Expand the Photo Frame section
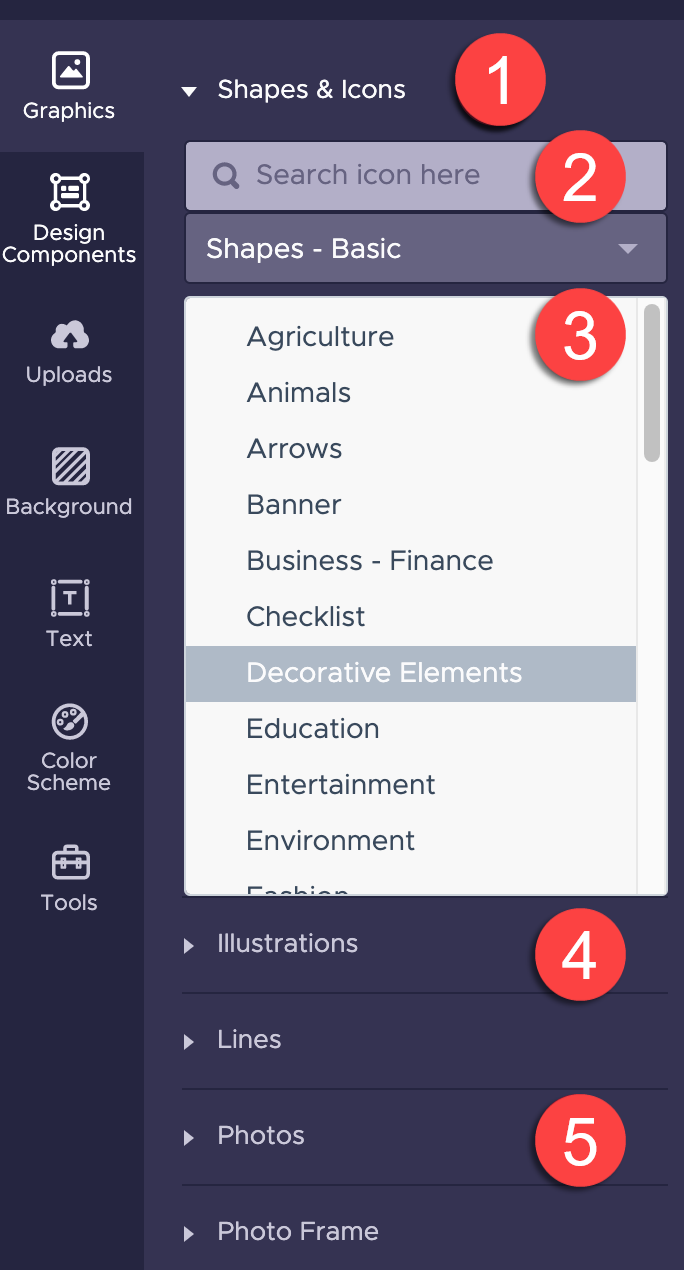This screenshot has height=1270, width=684. [x=296, y=1231]
